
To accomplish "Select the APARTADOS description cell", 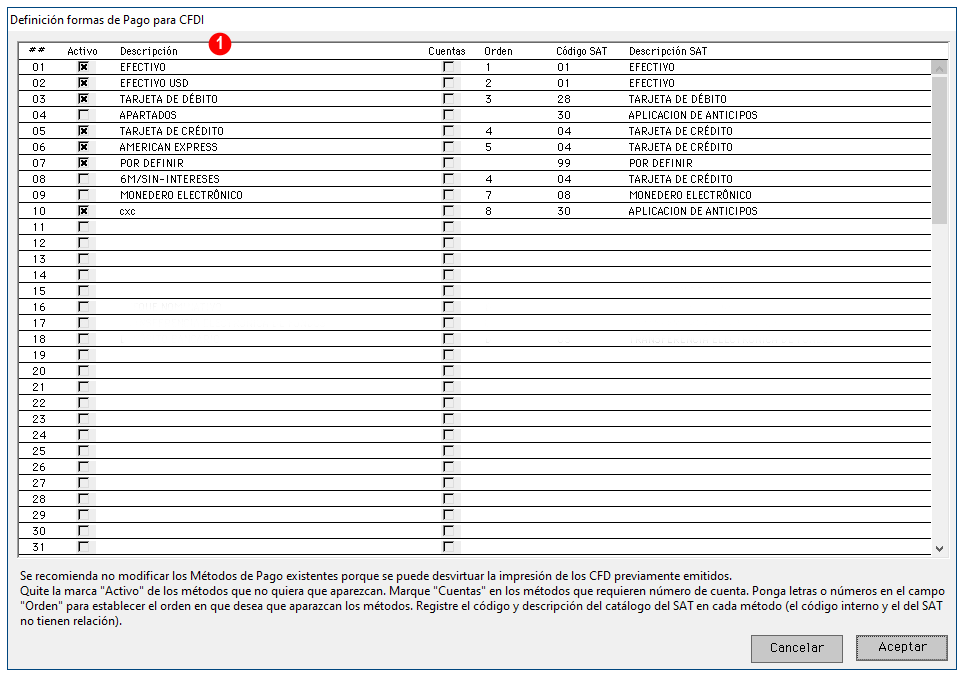I will pos(148,115).
